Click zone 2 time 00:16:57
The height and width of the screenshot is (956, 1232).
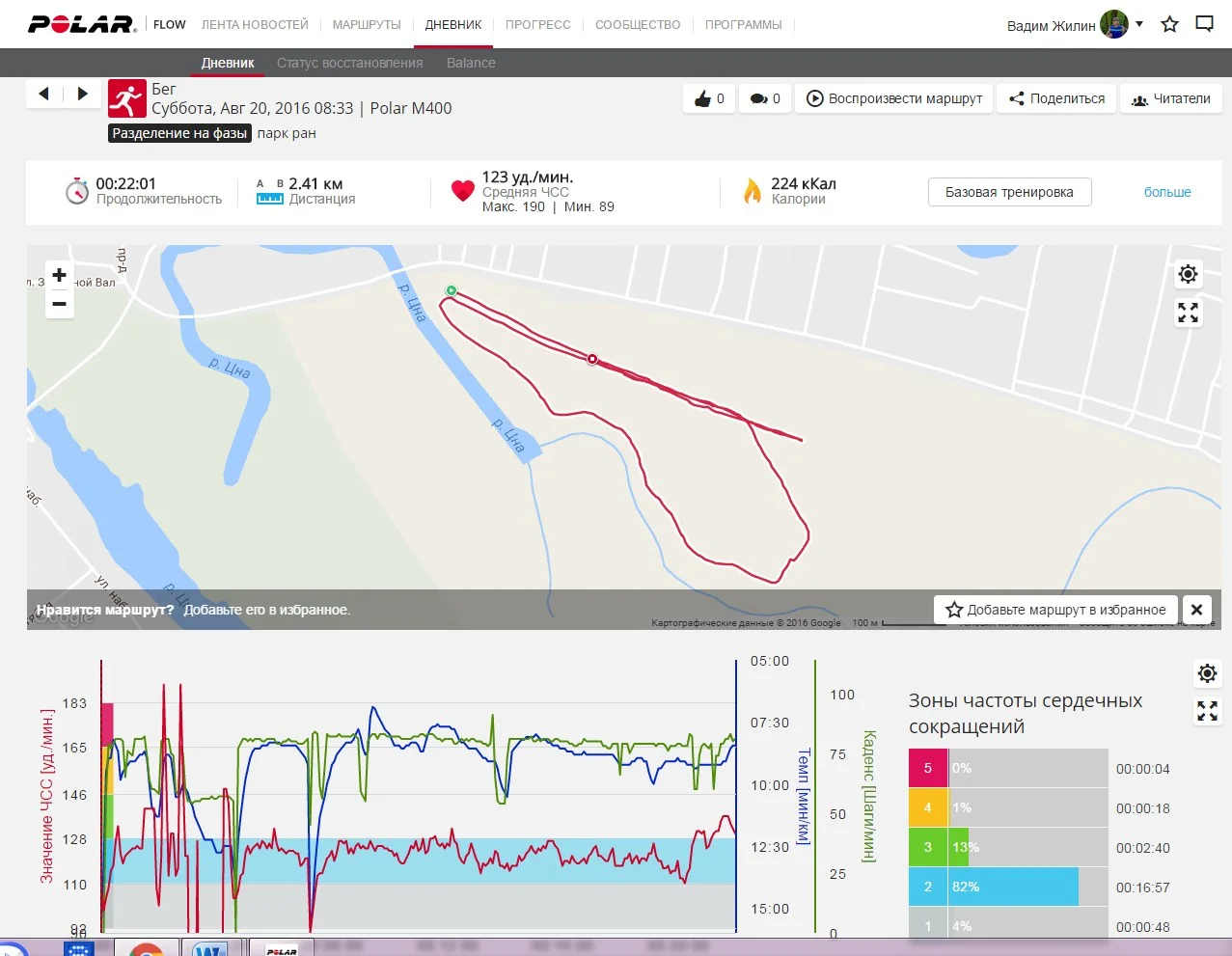(1143, 888)
